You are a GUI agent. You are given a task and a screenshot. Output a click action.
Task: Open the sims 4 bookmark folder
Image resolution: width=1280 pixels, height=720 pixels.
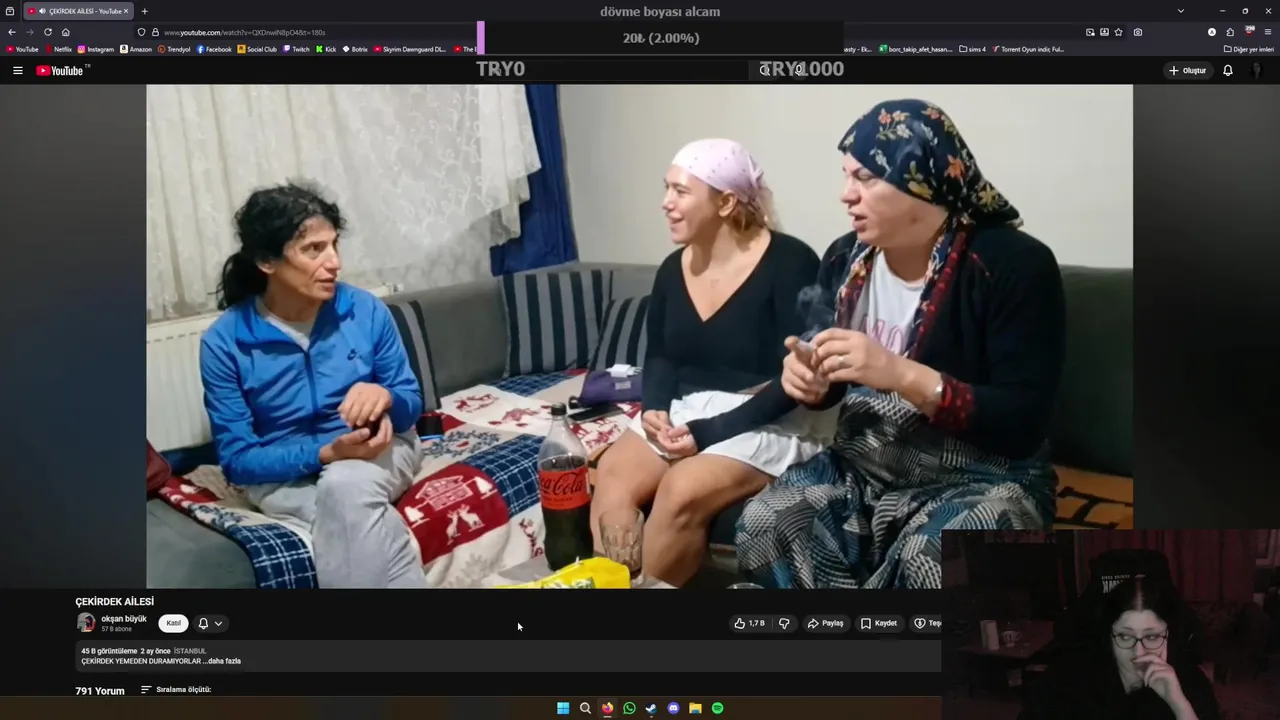click(x=972, y=49)
